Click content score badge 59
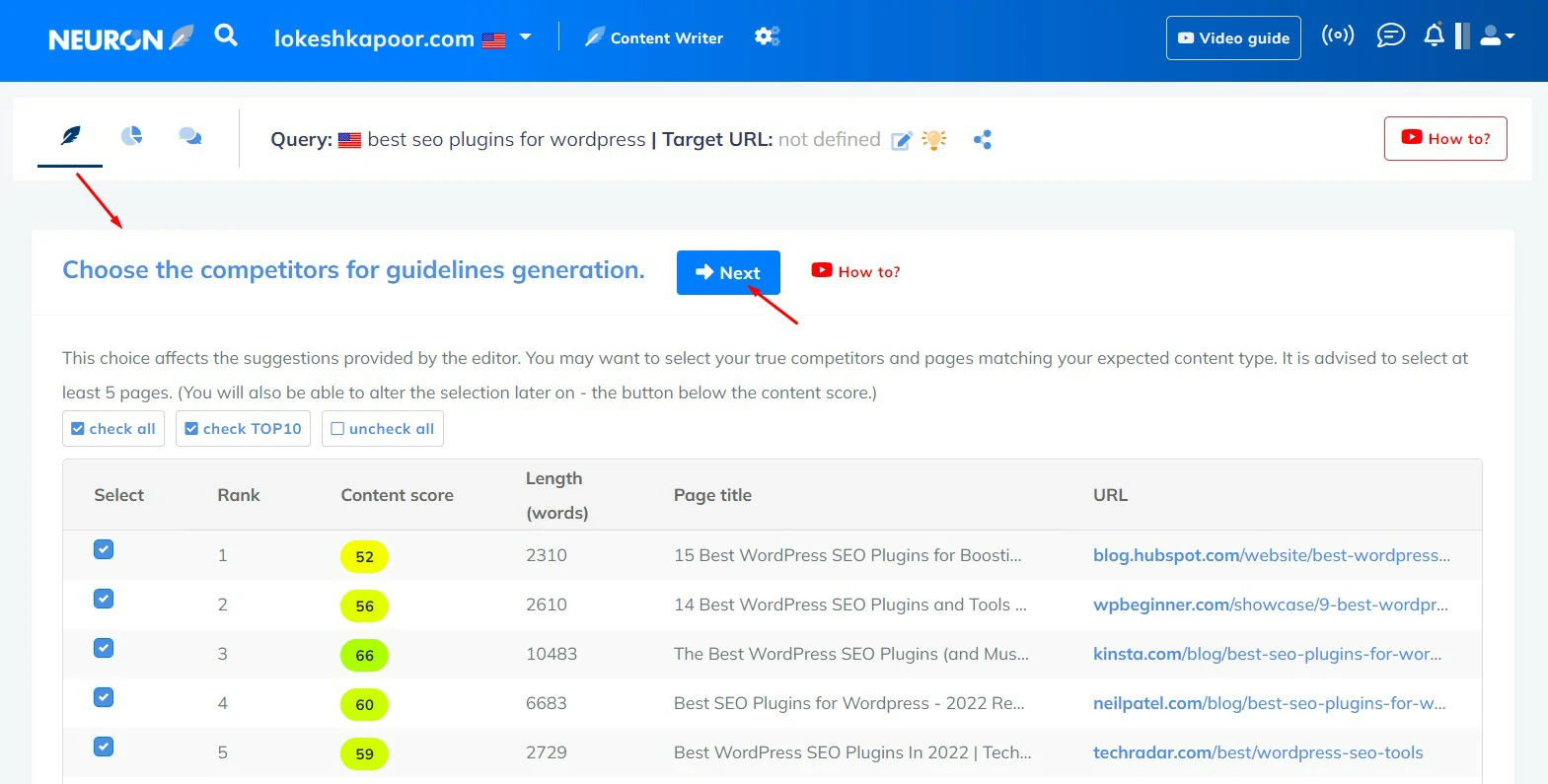The image size is (1548, 784). point(364,753)
